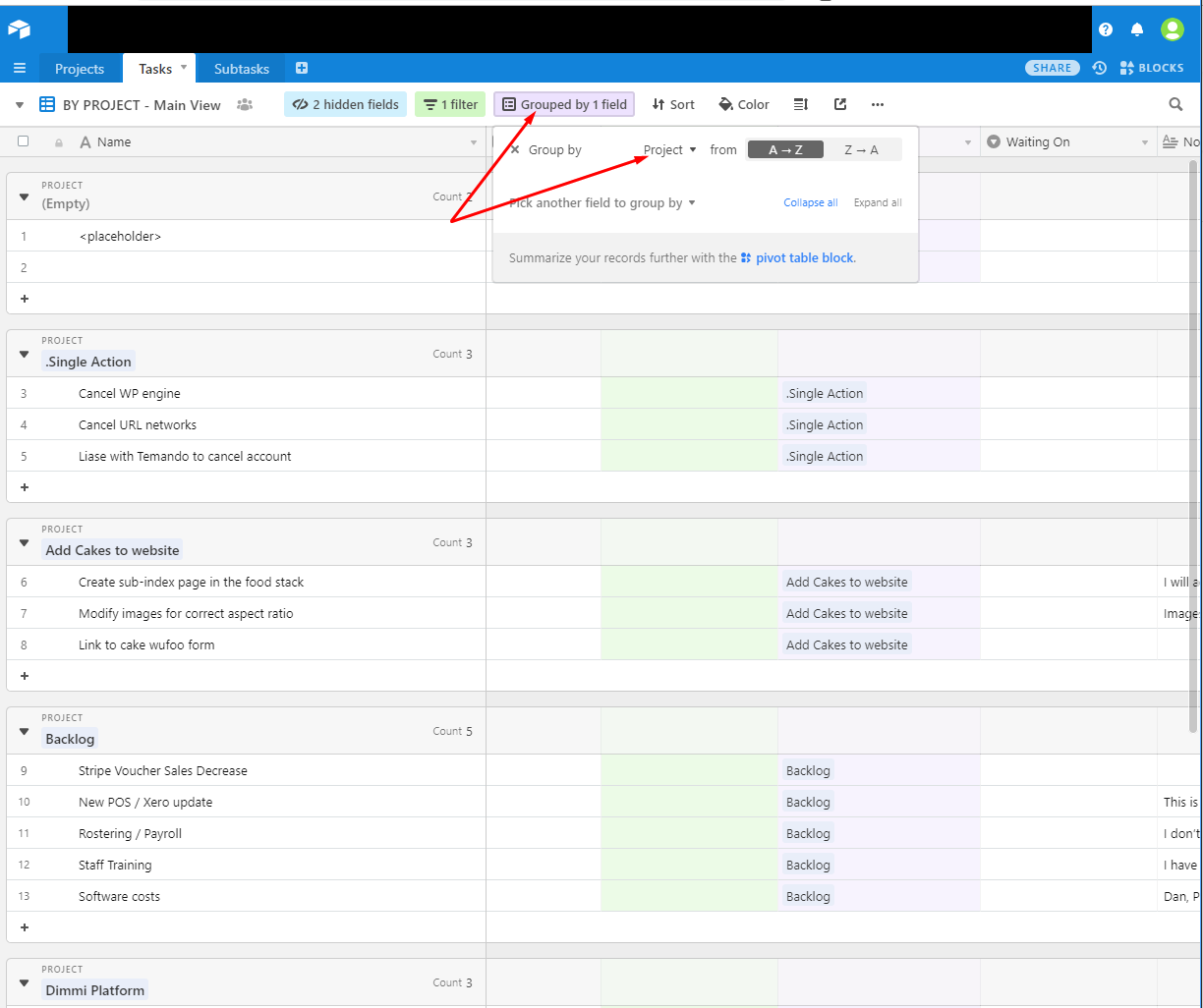Select the Rostering / Payroll record

click(130, 833)
